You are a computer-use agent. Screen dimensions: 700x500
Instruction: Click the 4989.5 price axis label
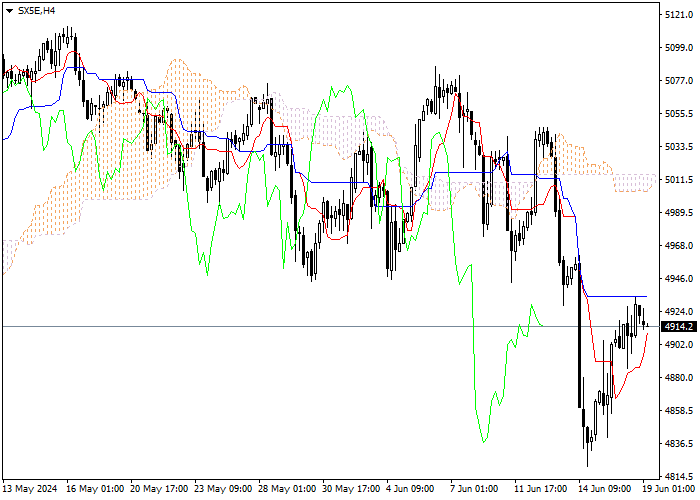[679, 213]
